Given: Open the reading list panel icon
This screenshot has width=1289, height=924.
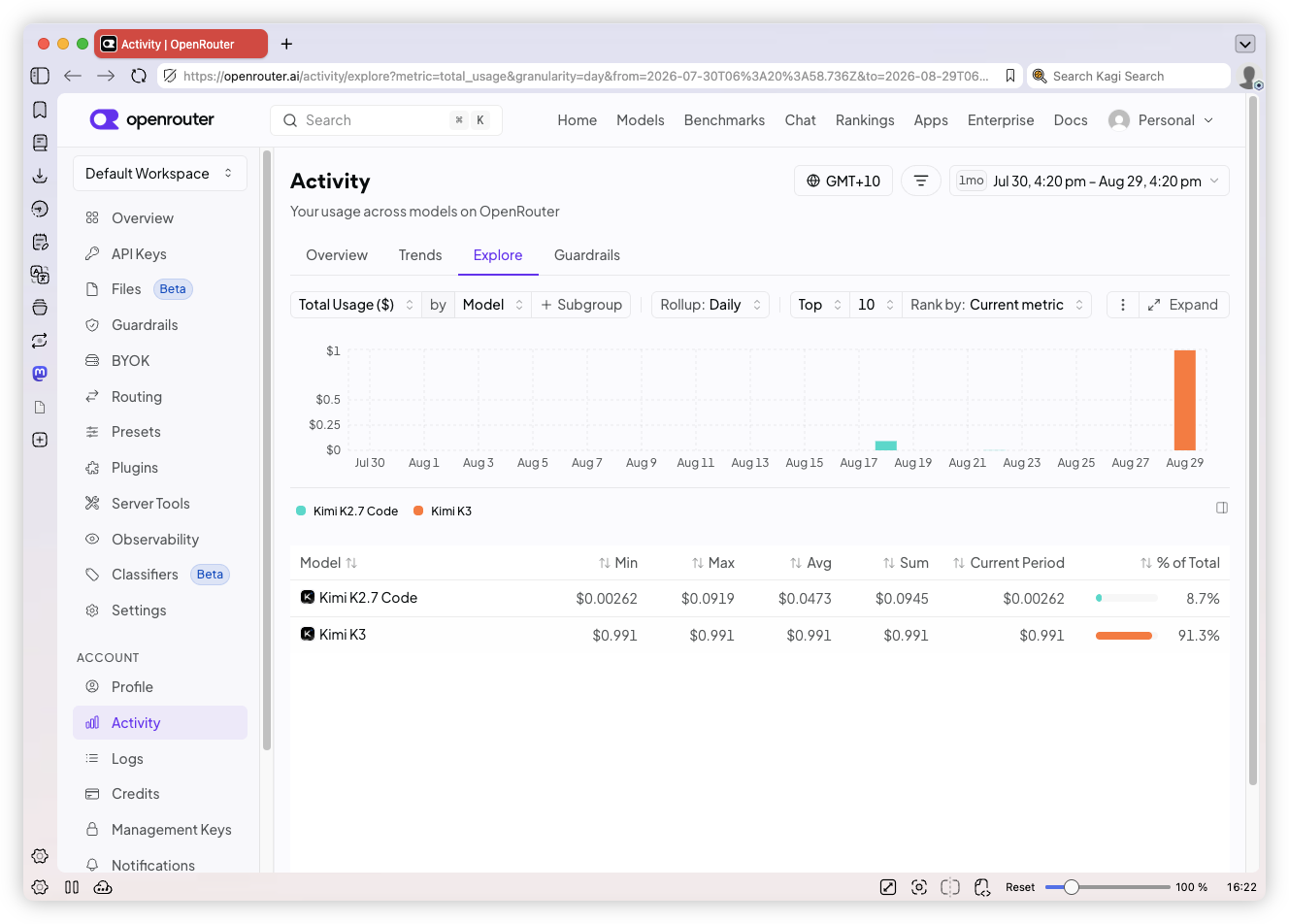Looking at the screenshot, I should (x=40, y=143).
